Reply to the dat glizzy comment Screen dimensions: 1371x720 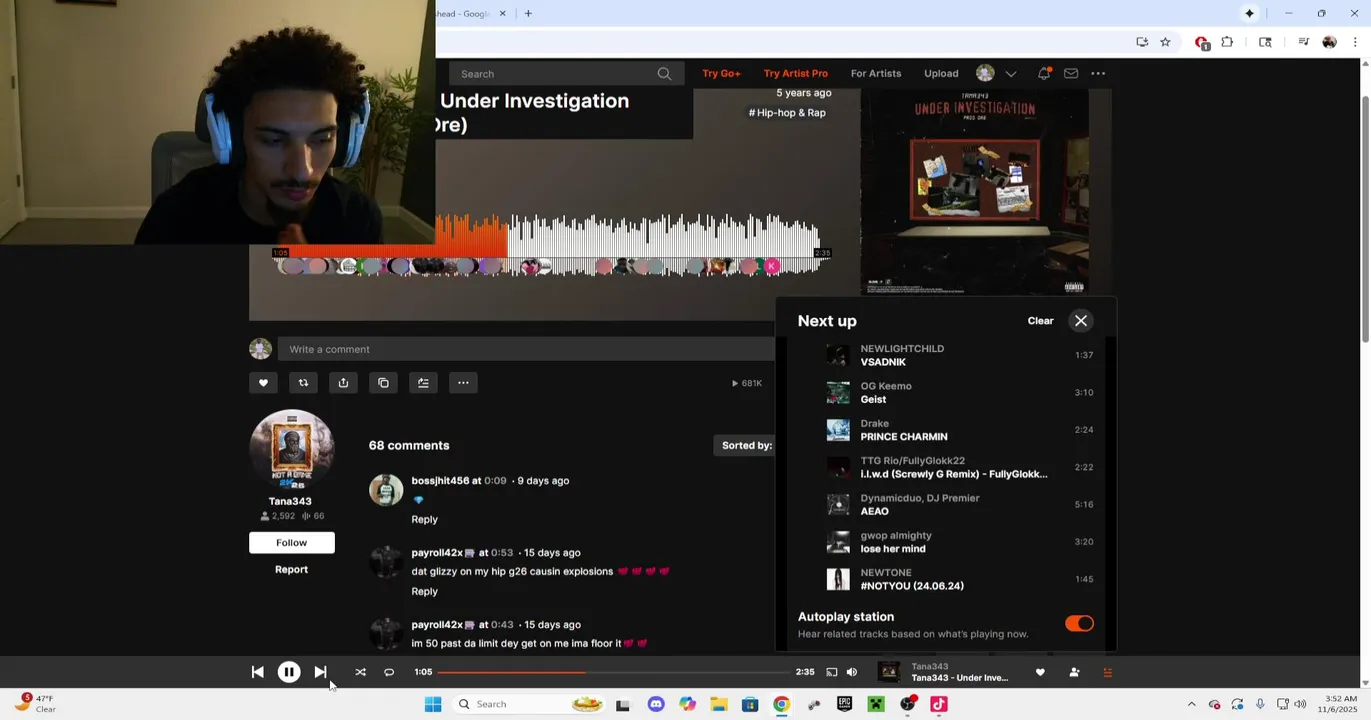424,591
